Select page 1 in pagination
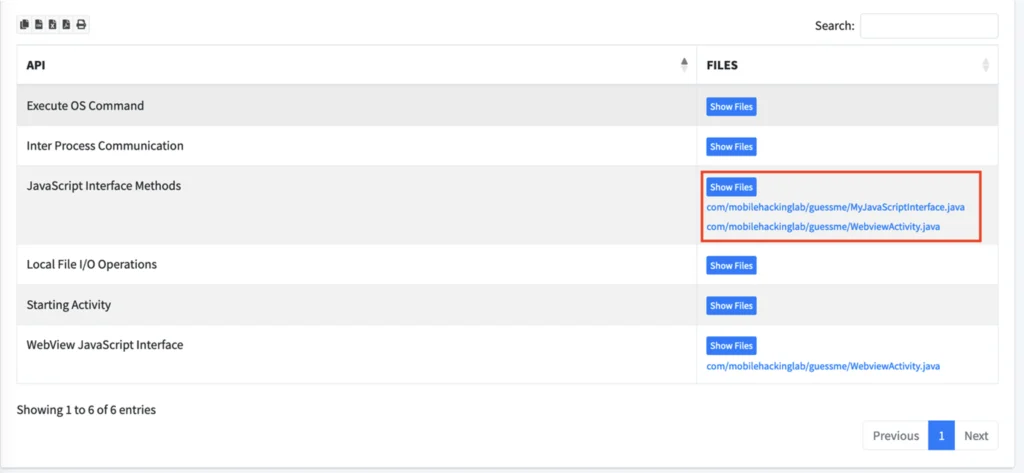 [941, 436]
